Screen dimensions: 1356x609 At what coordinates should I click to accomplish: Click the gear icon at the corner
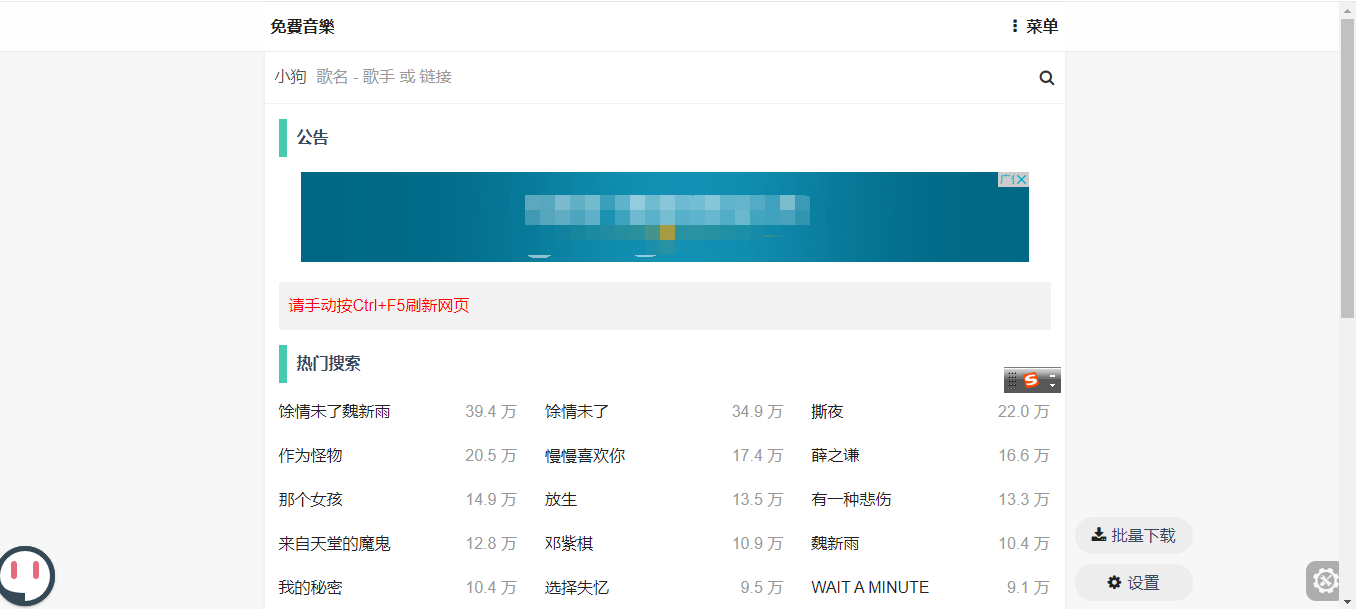click(x=1324, y=581)
